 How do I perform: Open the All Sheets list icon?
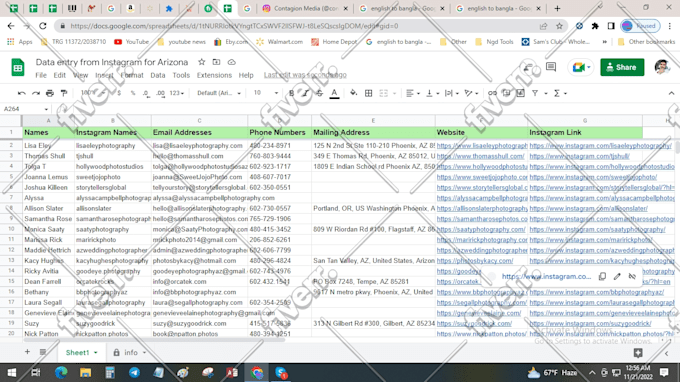(42, 352)
